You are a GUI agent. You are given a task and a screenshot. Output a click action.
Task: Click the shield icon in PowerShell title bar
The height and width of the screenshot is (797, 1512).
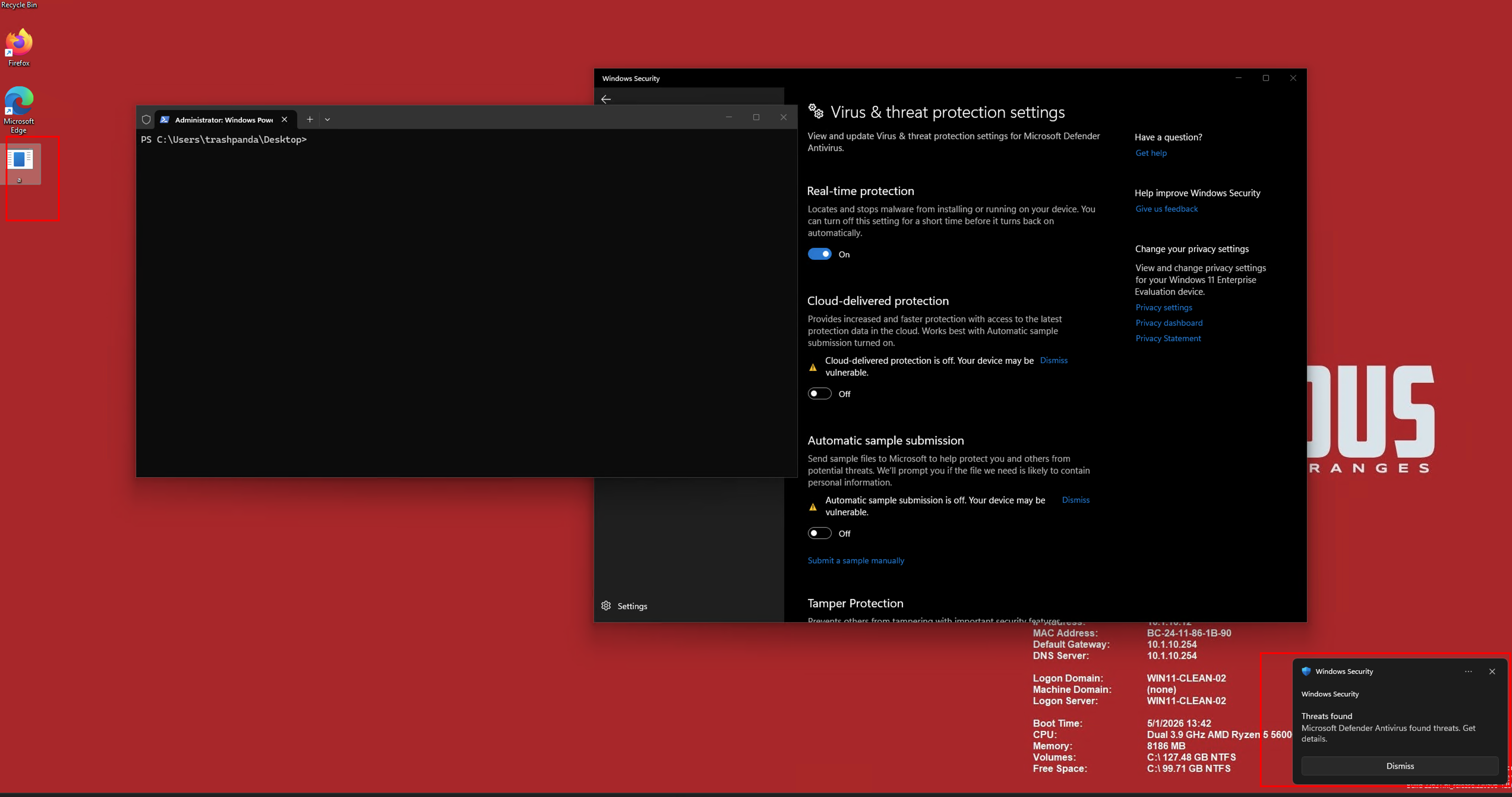point(146,119)
